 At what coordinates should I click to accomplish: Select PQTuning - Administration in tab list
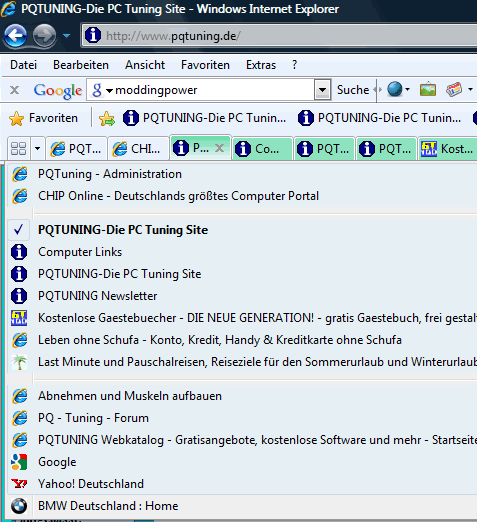pyautogui.click(x=242, y=174)
